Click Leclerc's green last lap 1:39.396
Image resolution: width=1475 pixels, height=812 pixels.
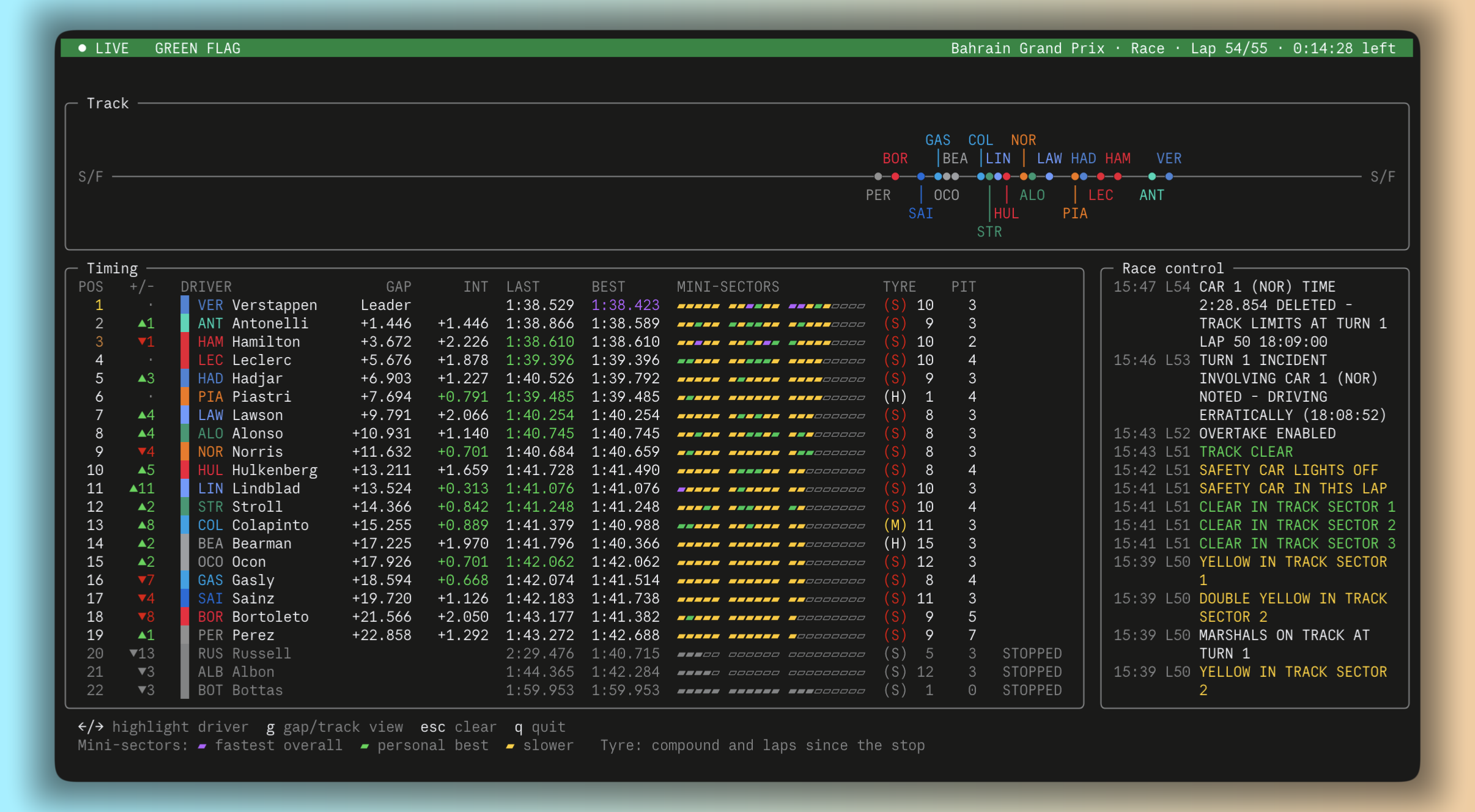coord(540,360)
